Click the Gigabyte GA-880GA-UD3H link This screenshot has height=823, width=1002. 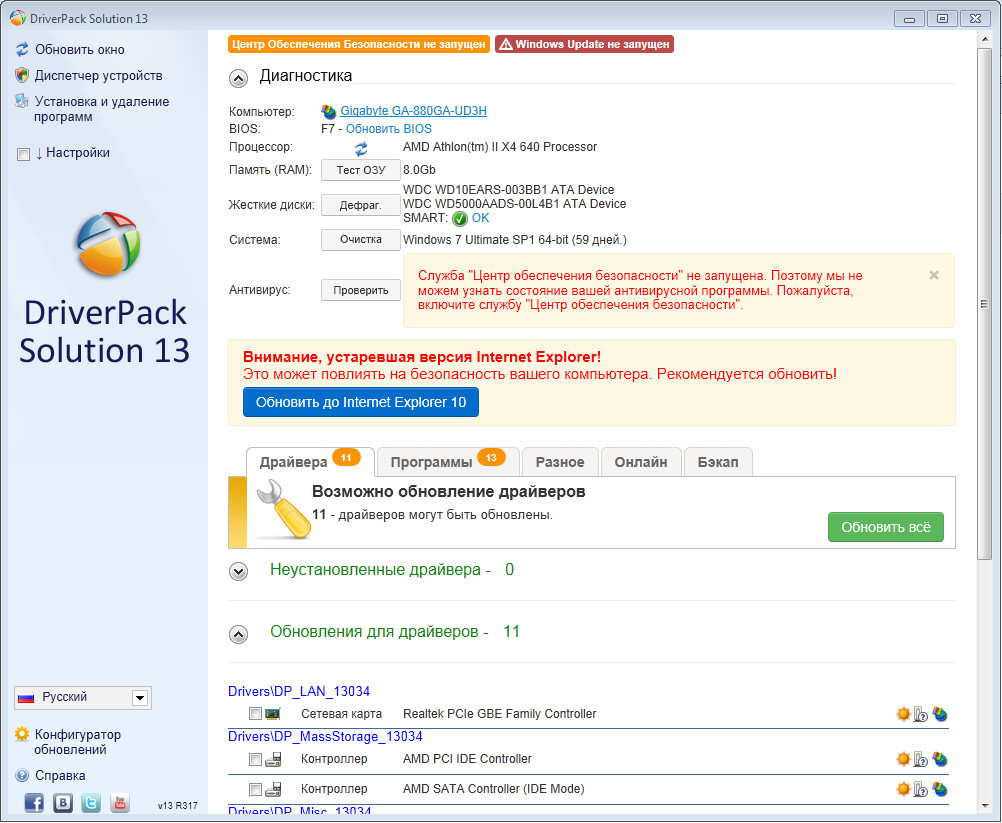click(413, 111)
